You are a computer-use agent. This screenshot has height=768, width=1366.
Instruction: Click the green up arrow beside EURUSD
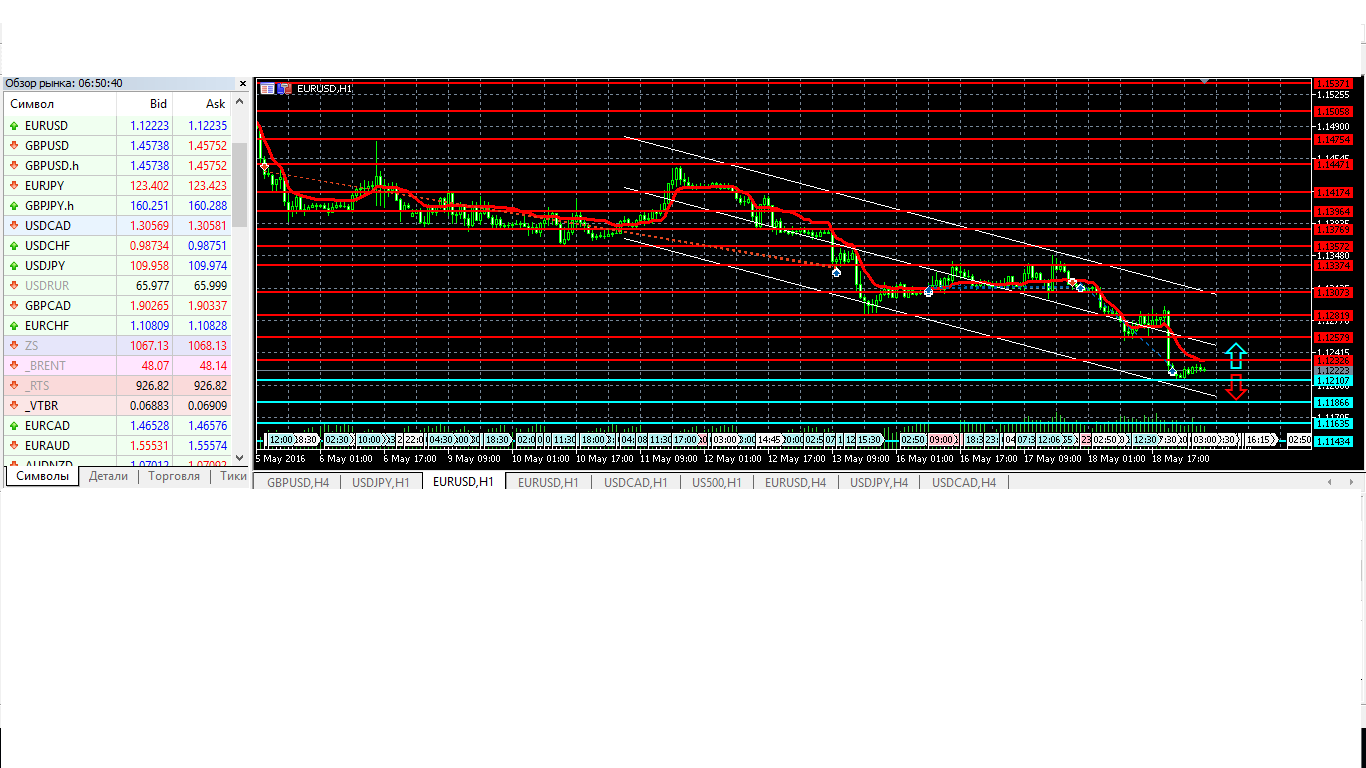coord(14,126)
